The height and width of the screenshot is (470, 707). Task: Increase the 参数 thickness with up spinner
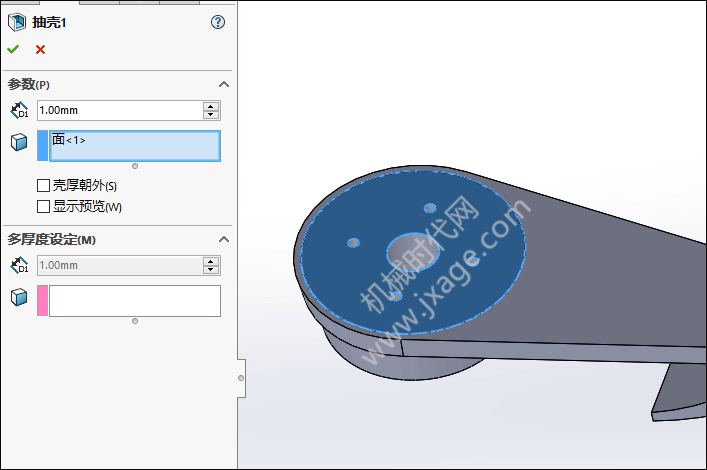pos(211,106)
